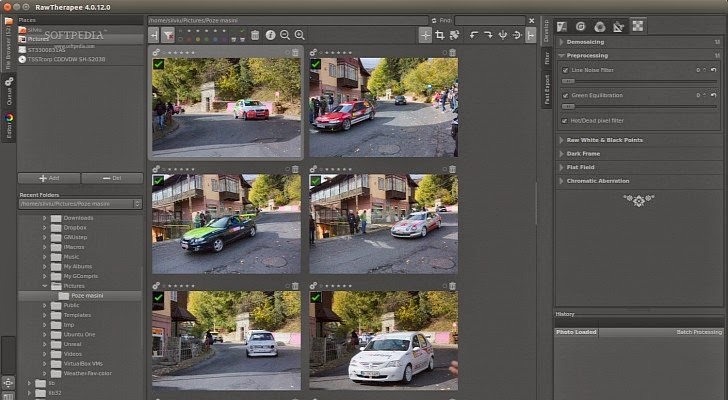728x400 pixels.
Task: Open TSSTcorp CDDVDW drive in Places
Action: tap(80, 59)
